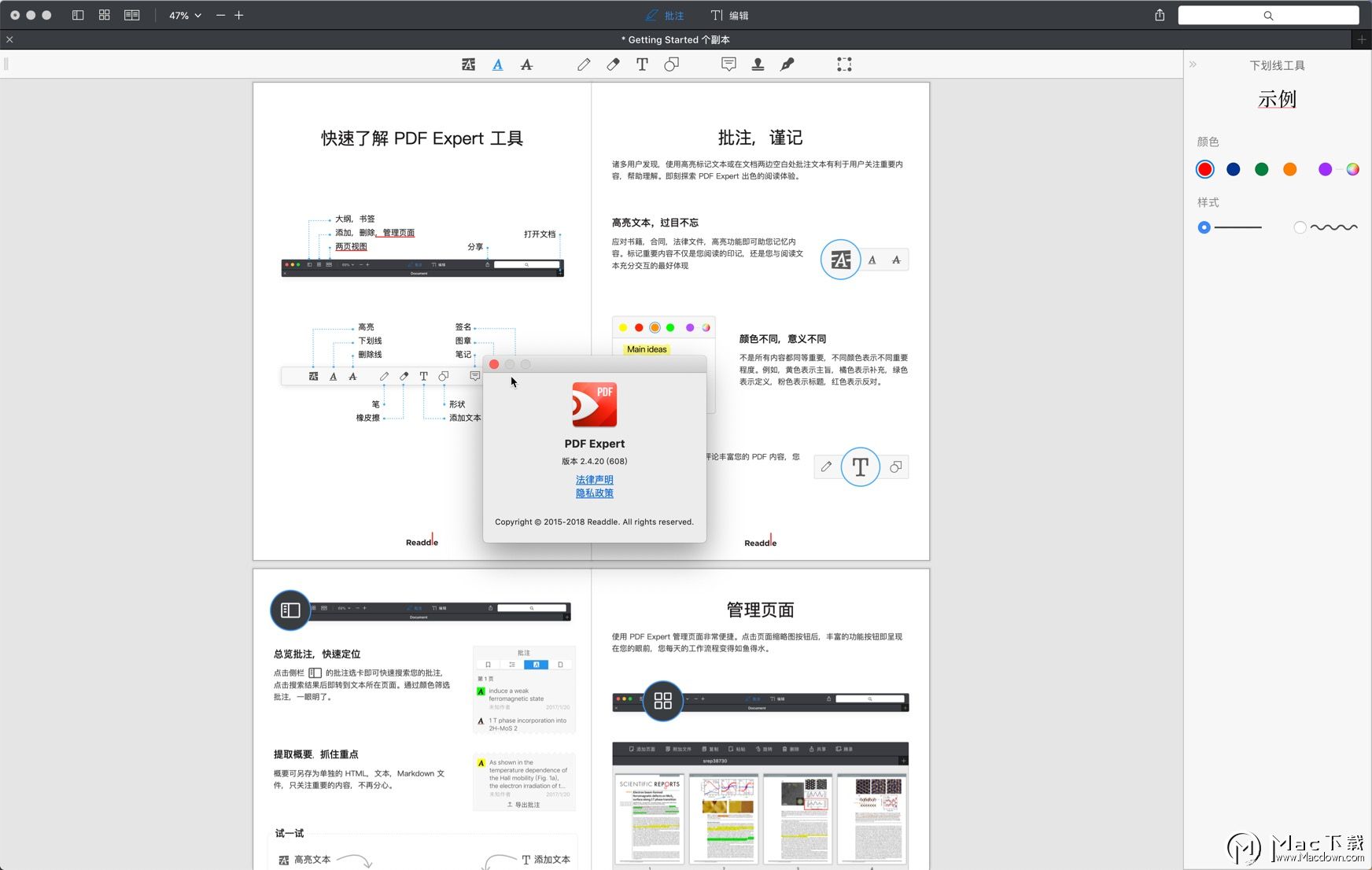
Task: Select the Note comment tool
Action: point(728,65)
